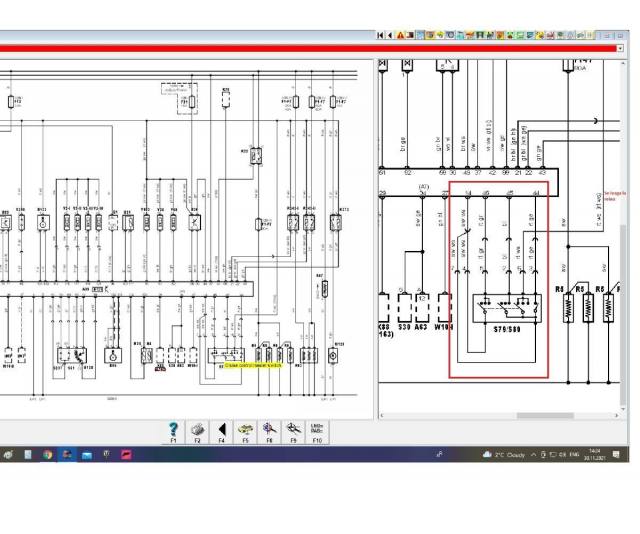The width and height of the screenshot is (640, 534).
Task: Click the F8 zoom magnifier icon
Action: tap(270, 429)
